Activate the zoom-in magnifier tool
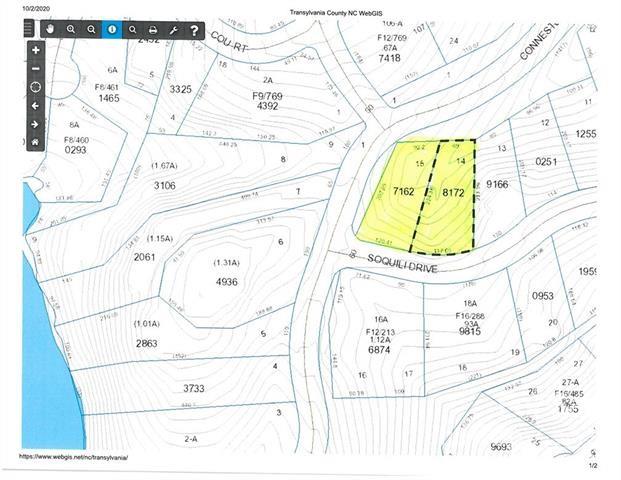 pos(72,30)
